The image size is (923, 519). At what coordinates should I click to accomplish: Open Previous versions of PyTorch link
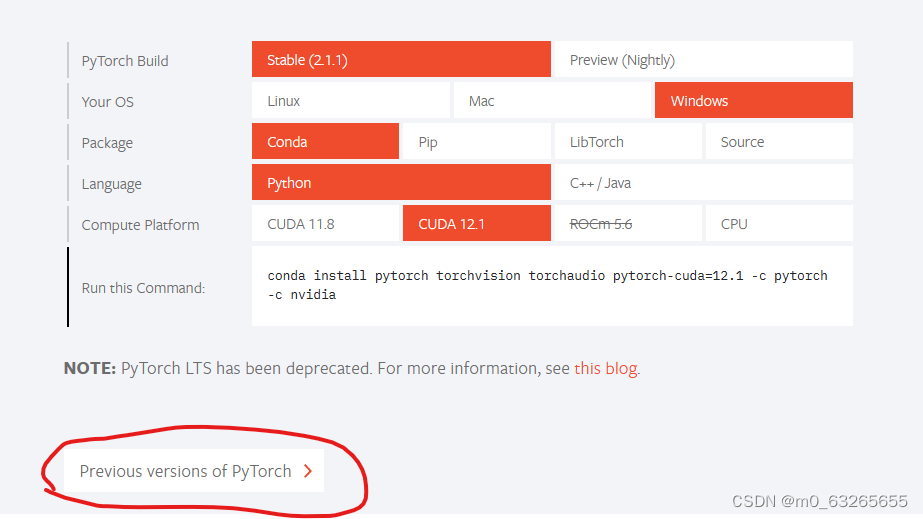tap(194, 471)
